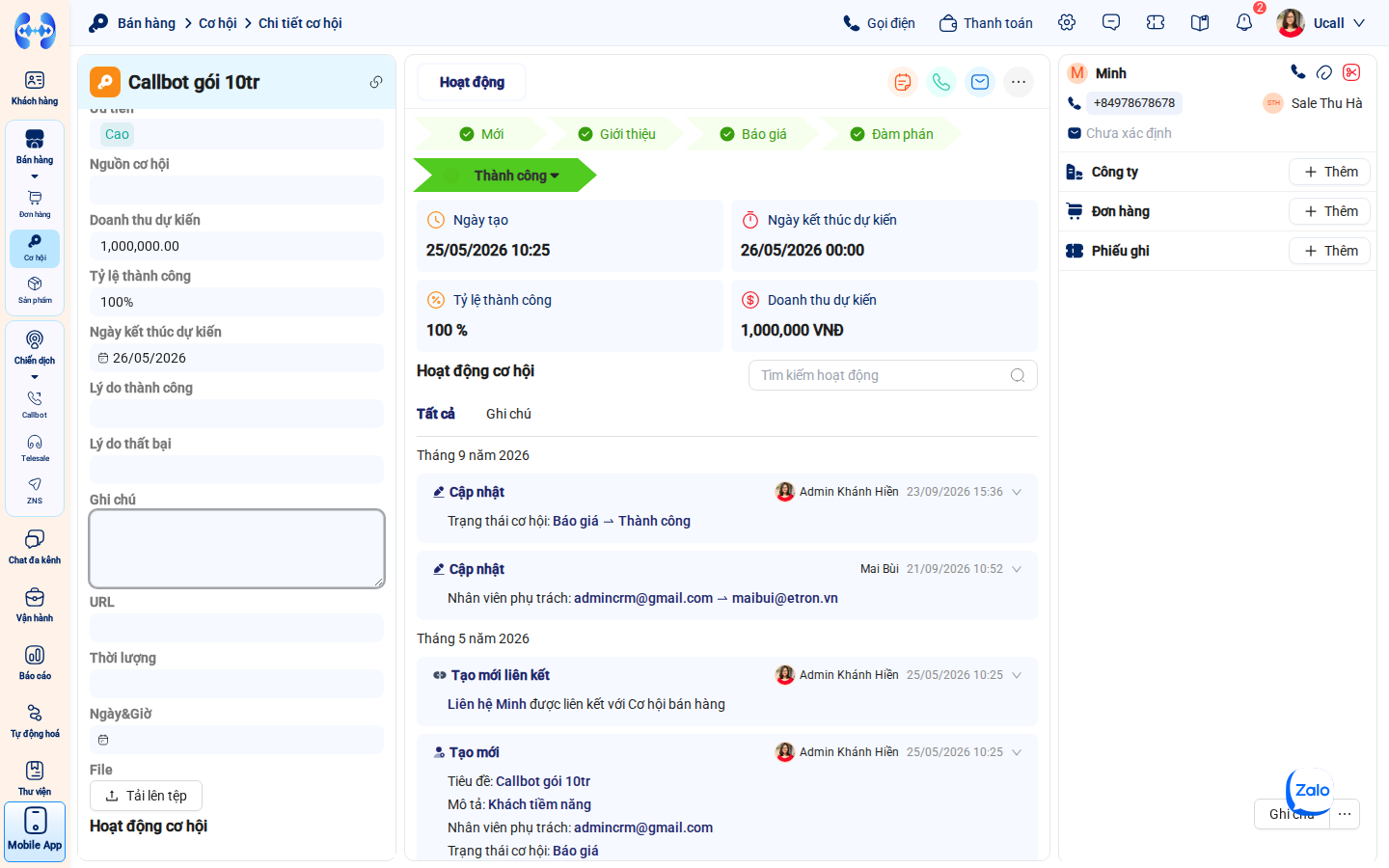The image size is (1389, 868).
Task: Click the Tải lên tệp upload button
Action: coord(146,796)
